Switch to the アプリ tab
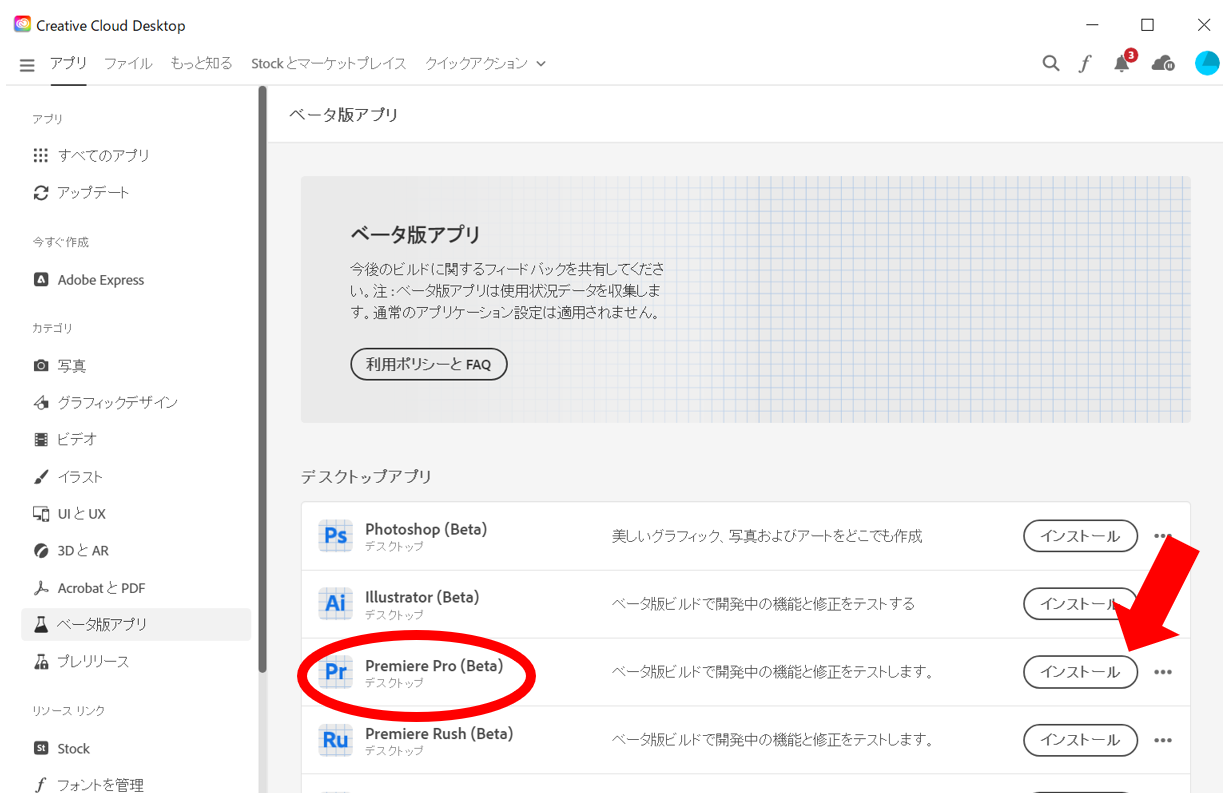Screen dimensions: 1227x793 click(69, 63)
